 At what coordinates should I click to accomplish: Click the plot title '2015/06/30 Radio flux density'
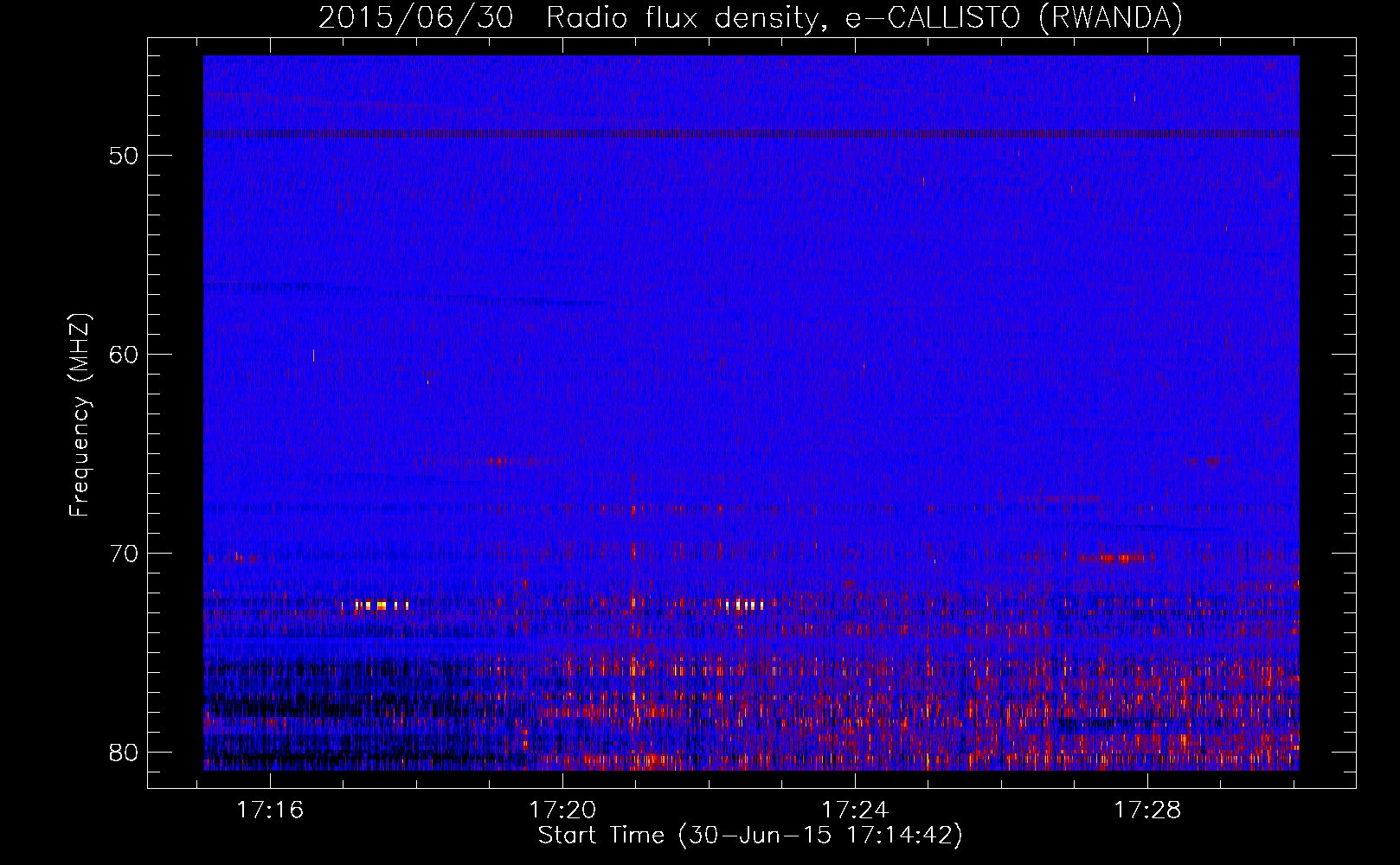click(x=750, y=18)
